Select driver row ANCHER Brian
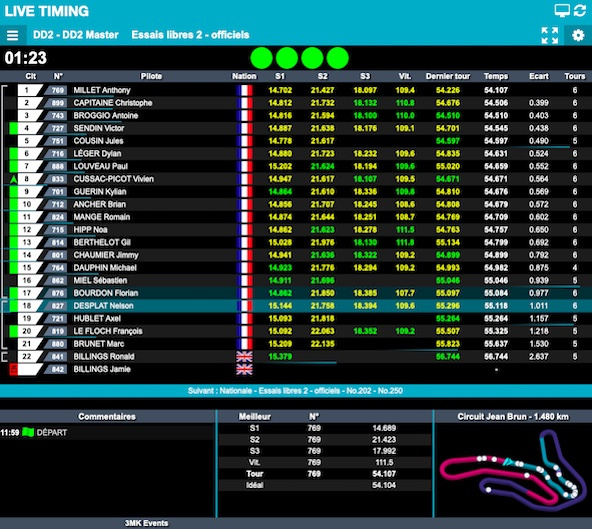 296,204
